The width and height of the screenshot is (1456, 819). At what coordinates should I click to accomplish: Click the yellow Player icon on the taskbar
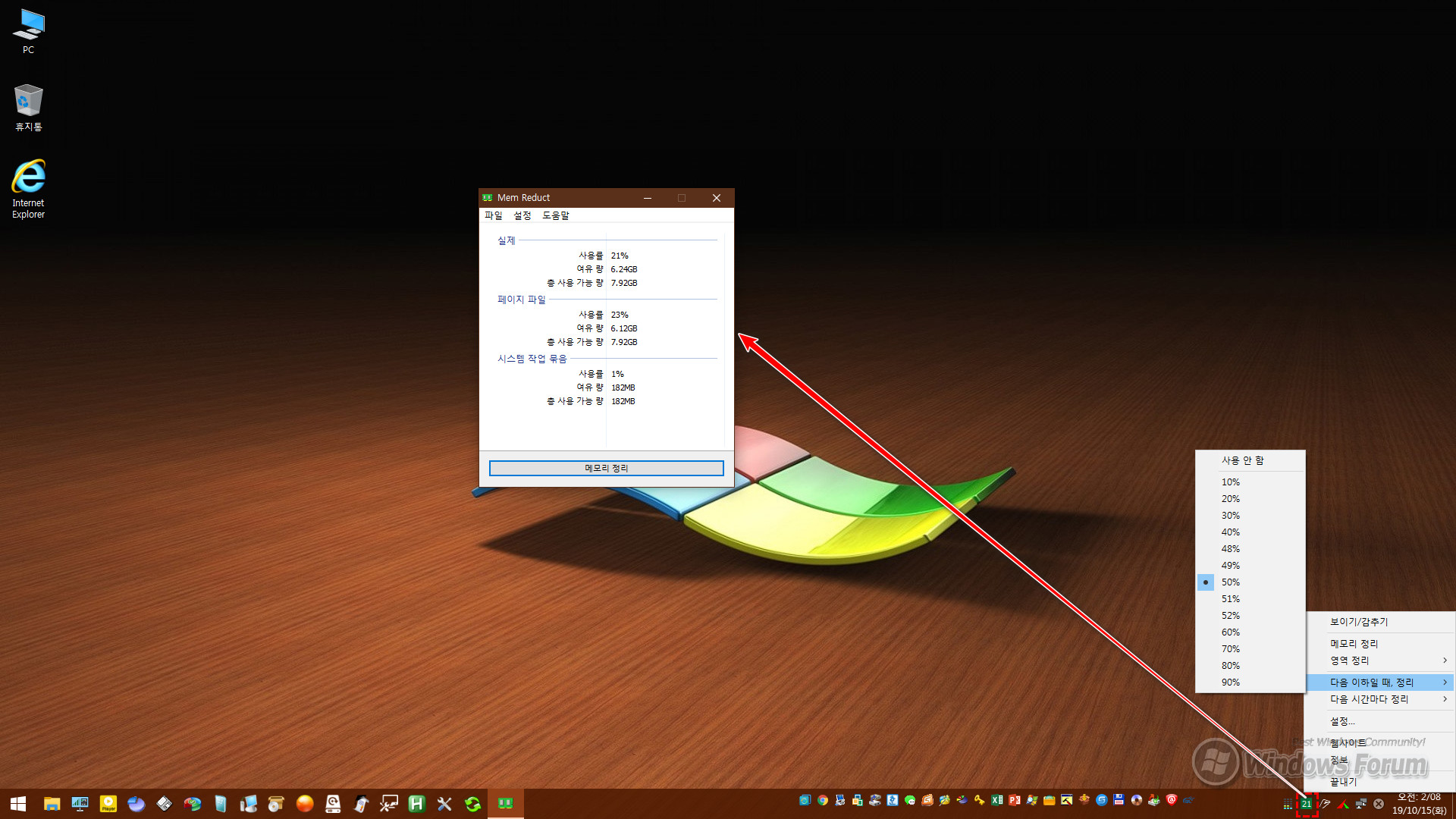(x=108, y=804)
